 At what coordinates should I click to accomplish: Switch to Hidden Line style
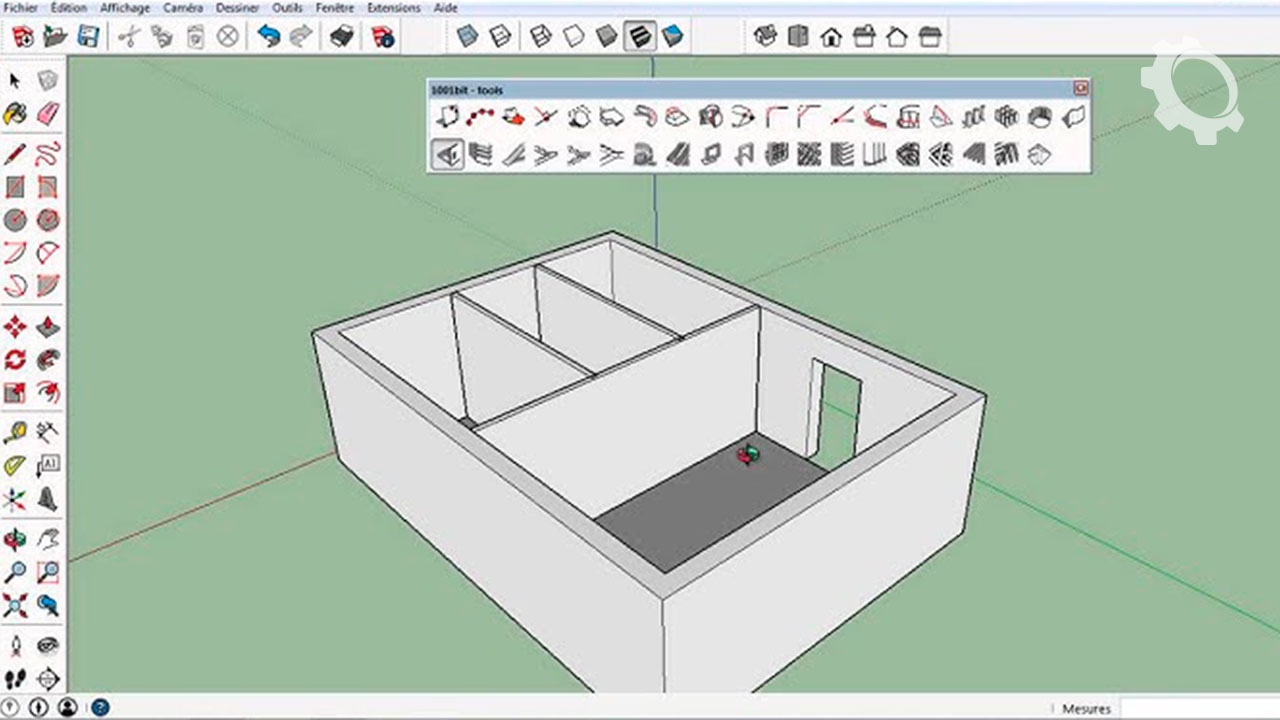573,37
